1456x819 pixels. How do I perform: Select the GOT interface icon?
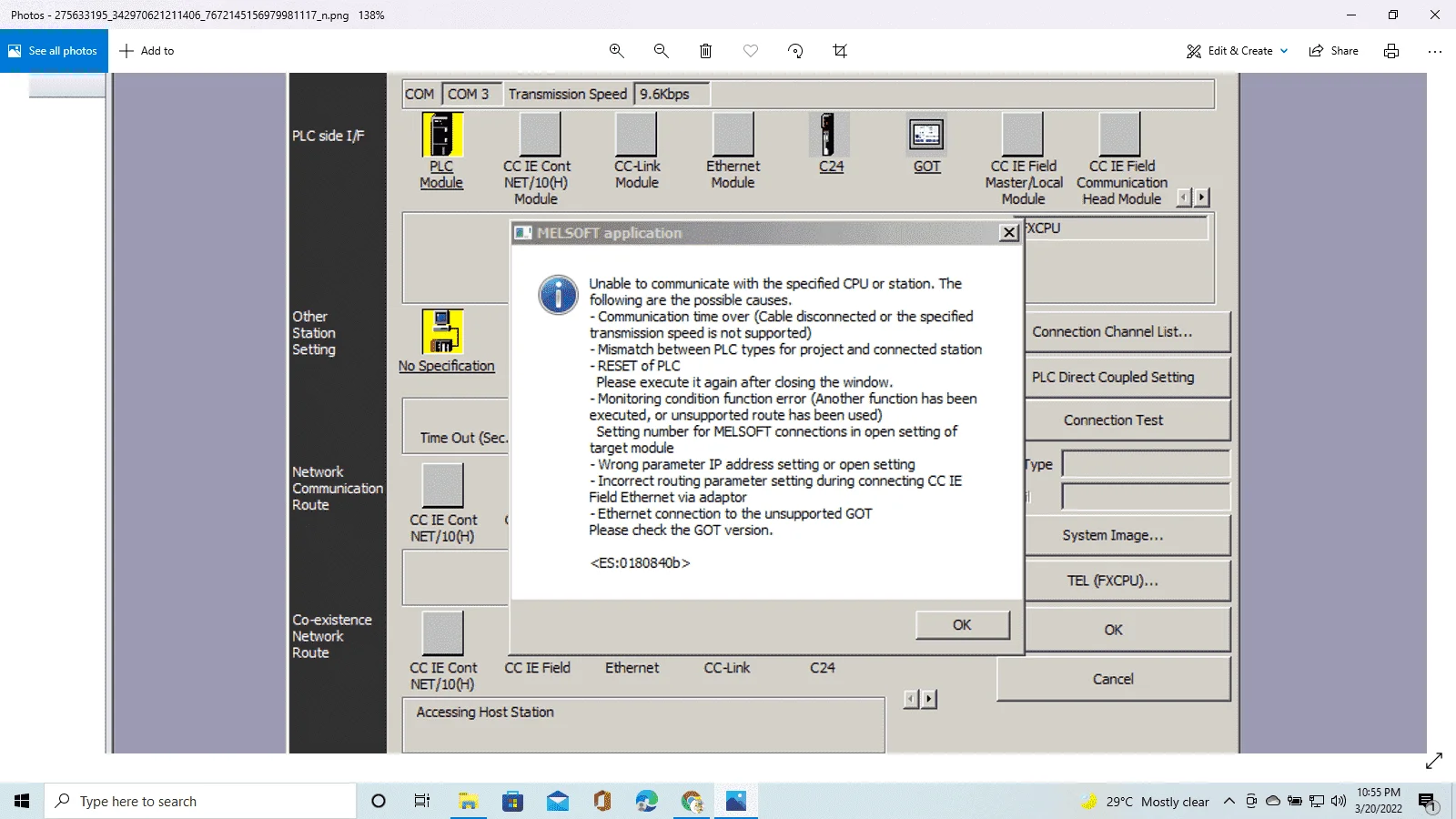pos(926,135)
